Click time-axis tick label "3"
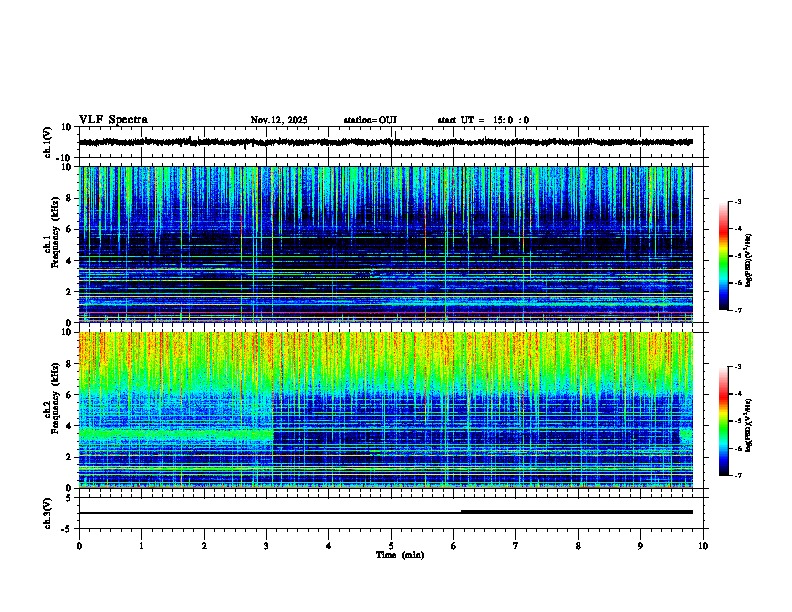Image resolution: width=792 pixels, height=612 pixels. [266, 546]
